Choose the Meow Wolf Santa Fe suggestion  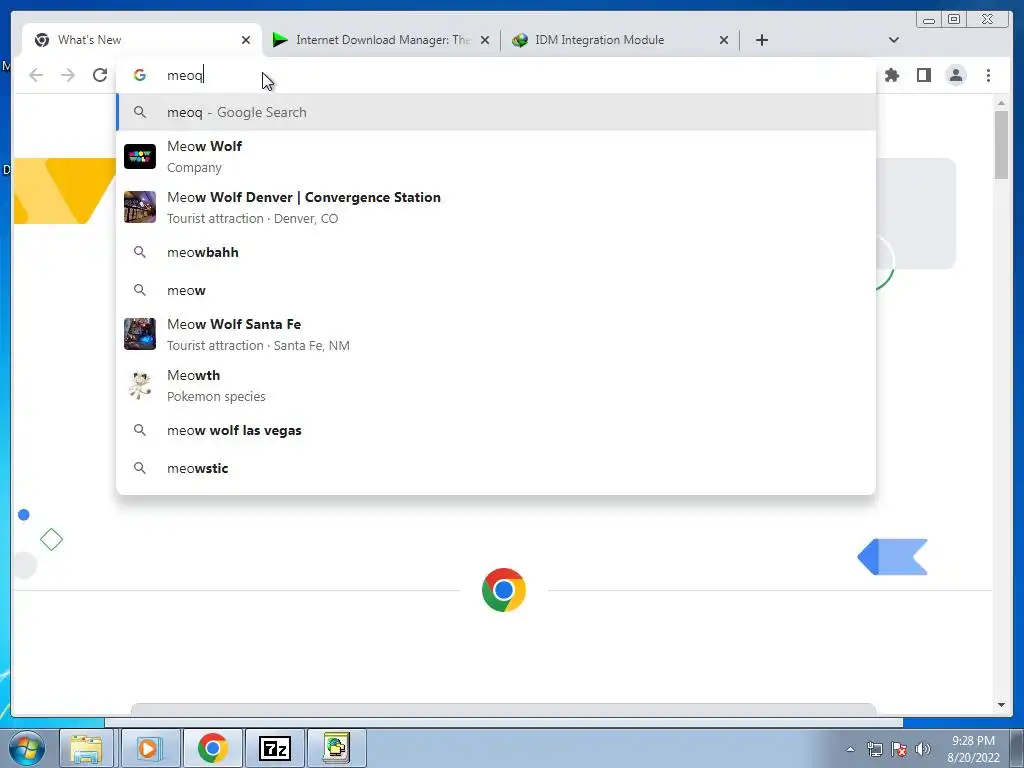point(496,334)
